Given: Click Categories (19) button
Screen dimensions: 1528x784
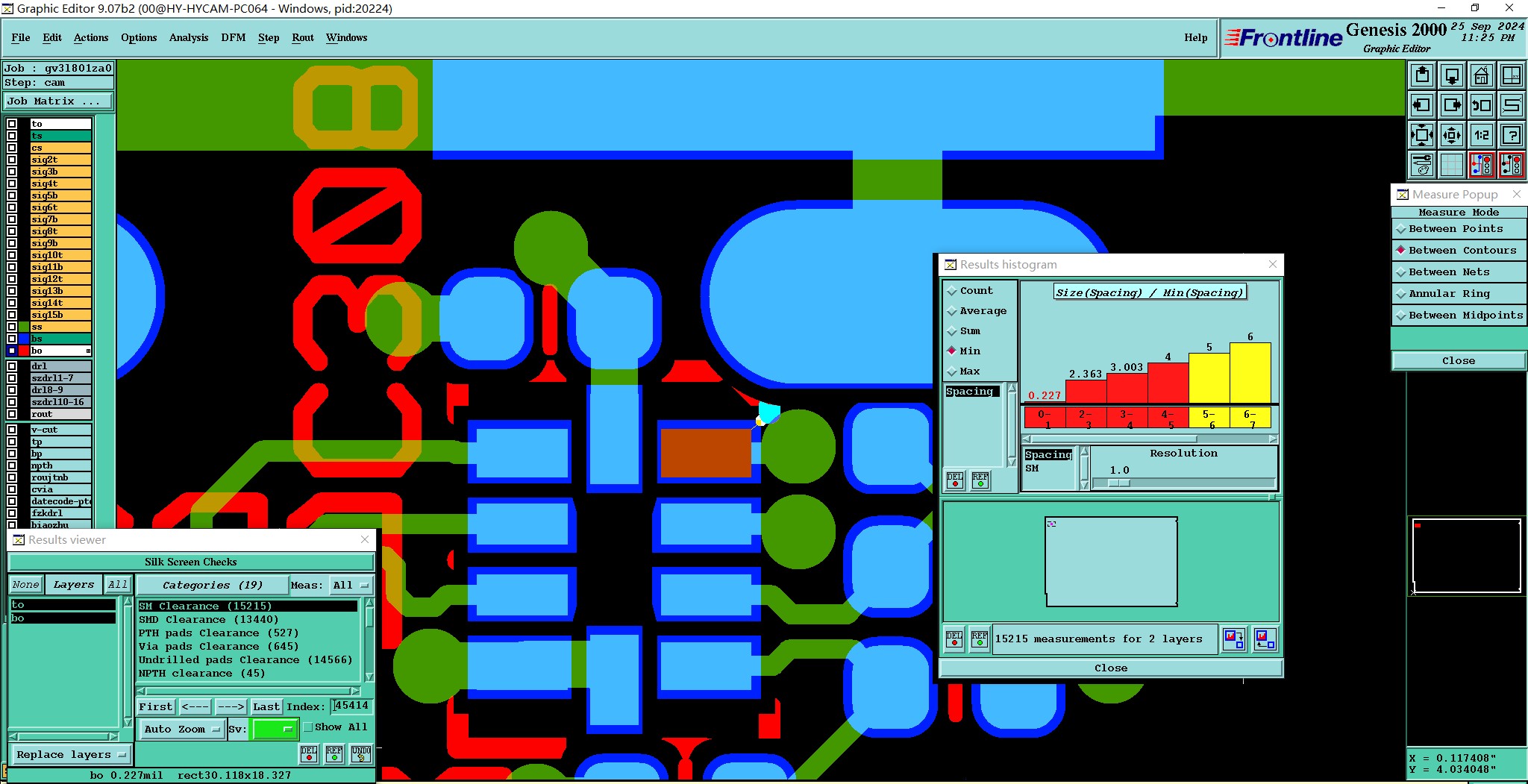Looking at the screenshot, I should point(213,586).
